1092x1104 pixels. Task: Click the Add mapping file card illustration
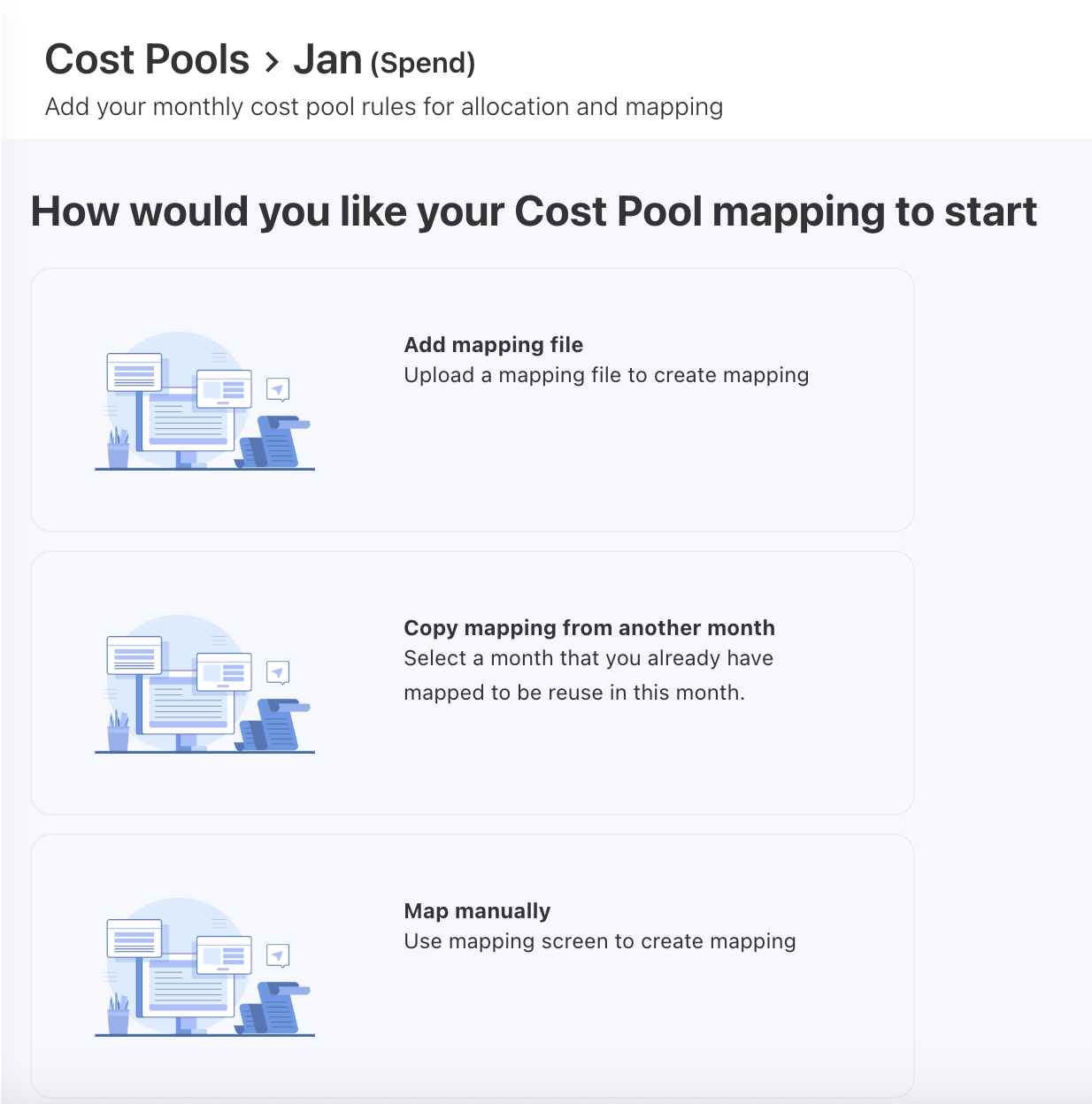click(204, 402)
